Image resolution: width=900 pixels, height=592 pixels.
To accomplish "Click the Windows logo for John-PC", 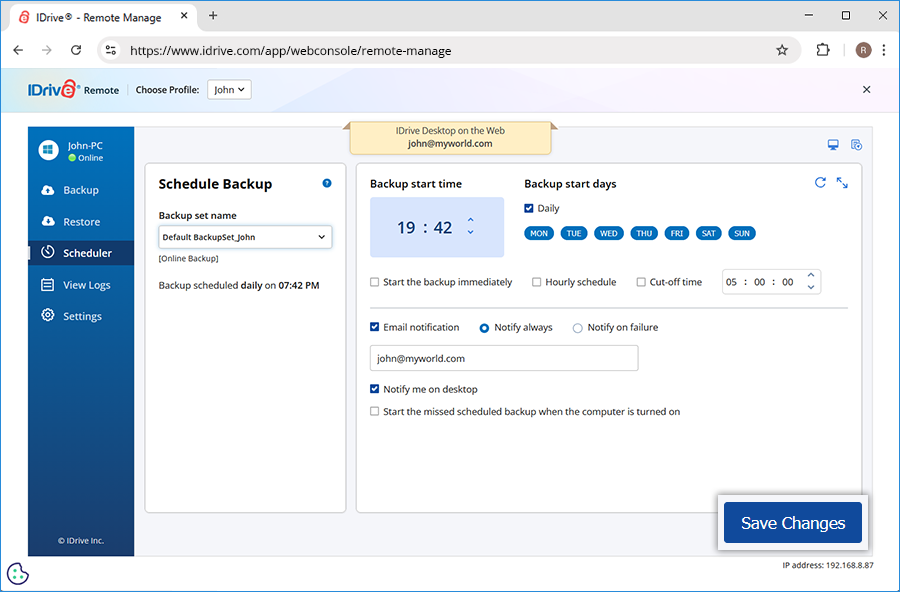I will (48, 150).
